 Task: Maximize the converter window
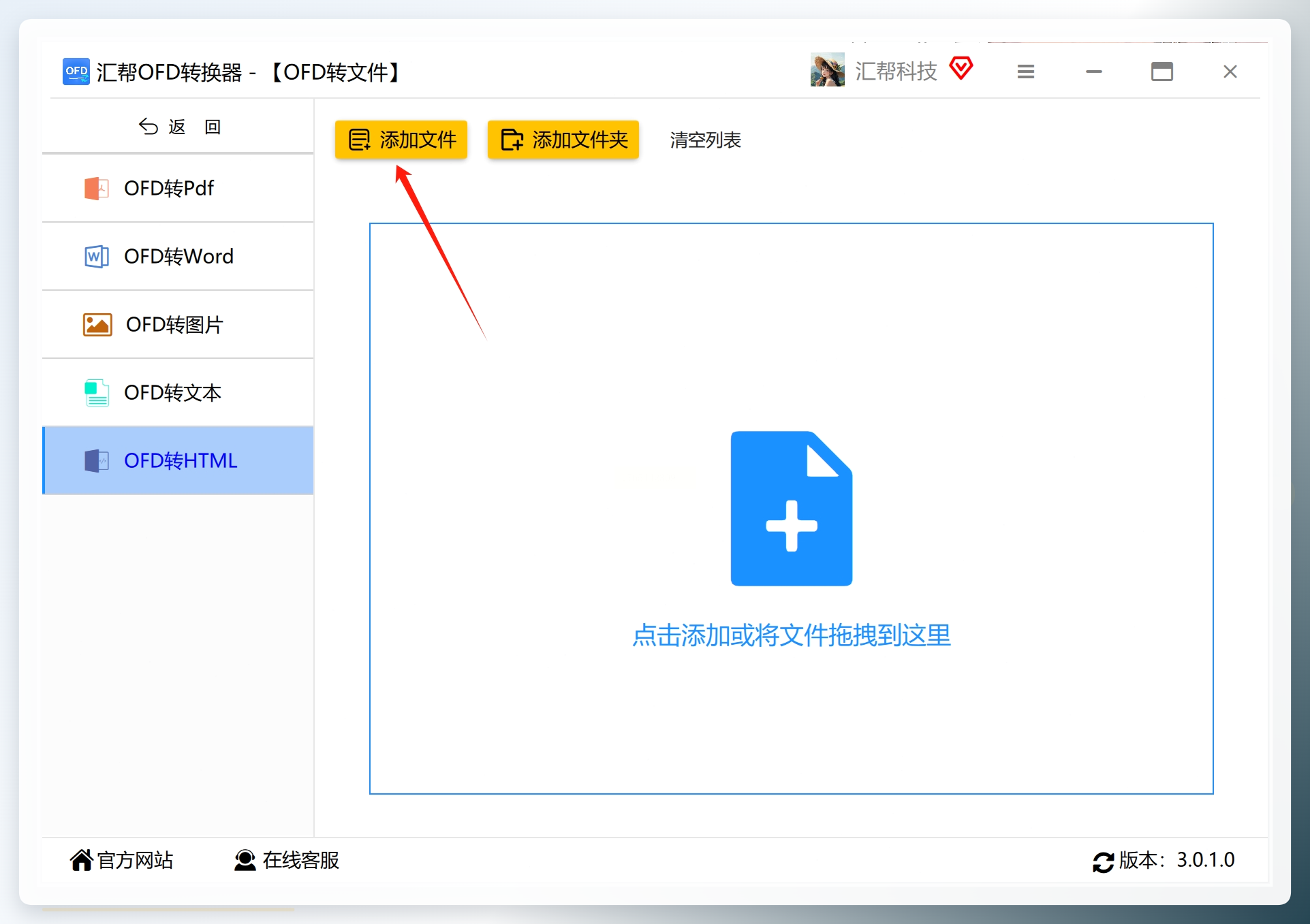point(1162,71)
